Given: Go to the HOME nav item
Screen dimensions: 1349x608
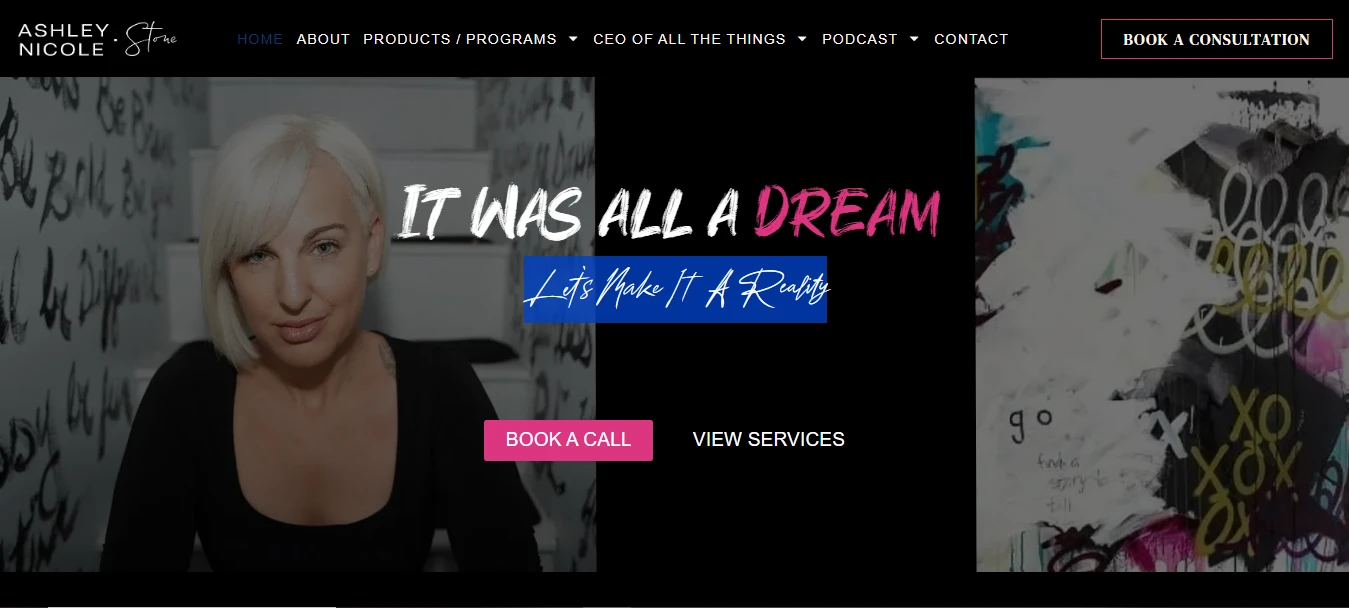Looking at the screenshot, I should tap(260, 39).
